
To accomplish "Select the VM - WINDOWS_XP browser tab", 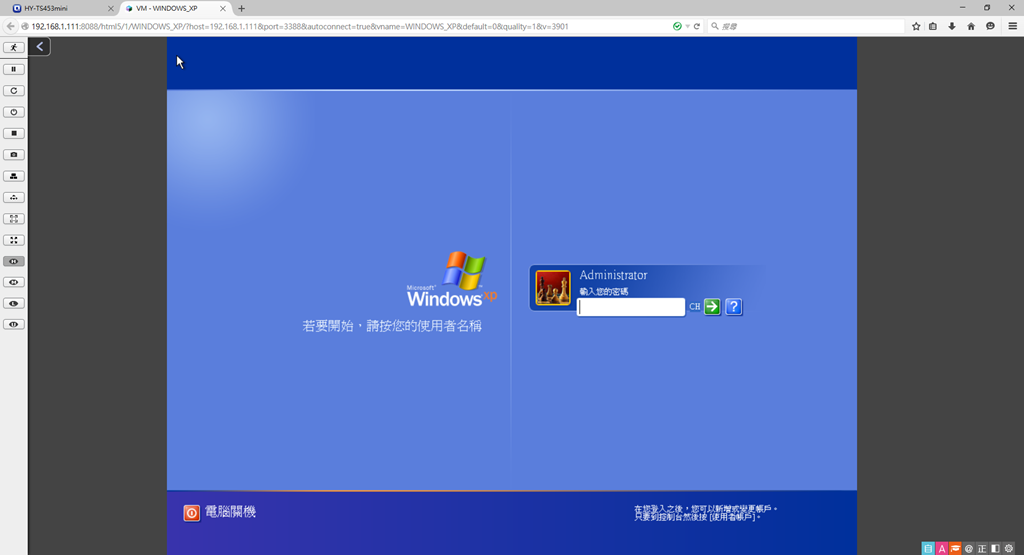I will click(175, 8).
